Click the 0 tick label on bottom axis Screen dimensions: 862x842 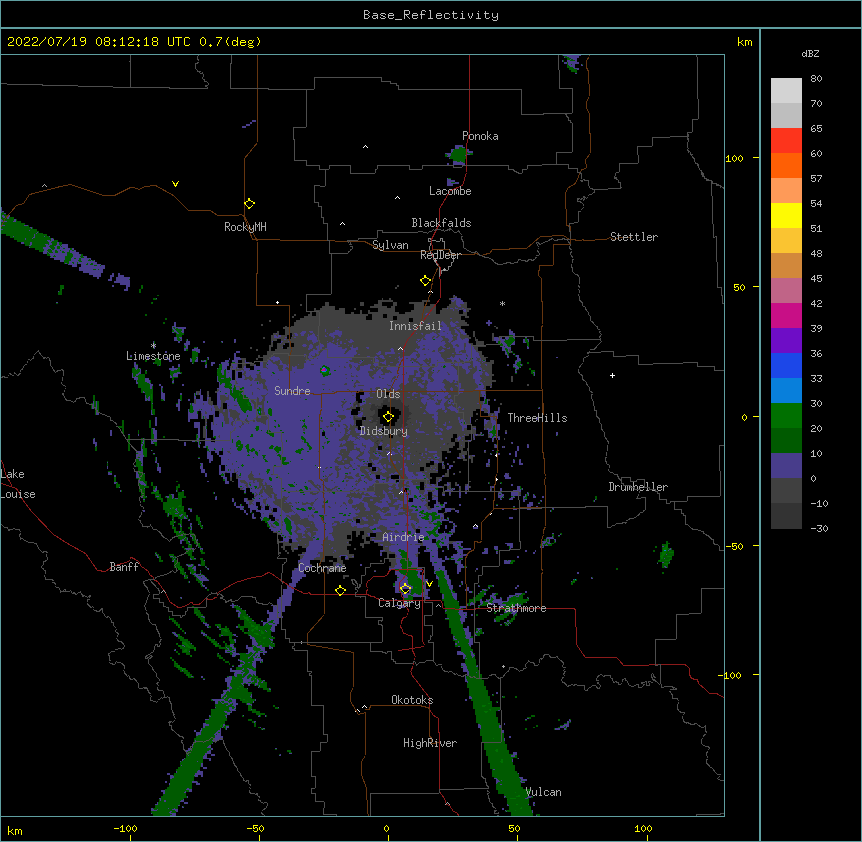click(x=386, y=828)
